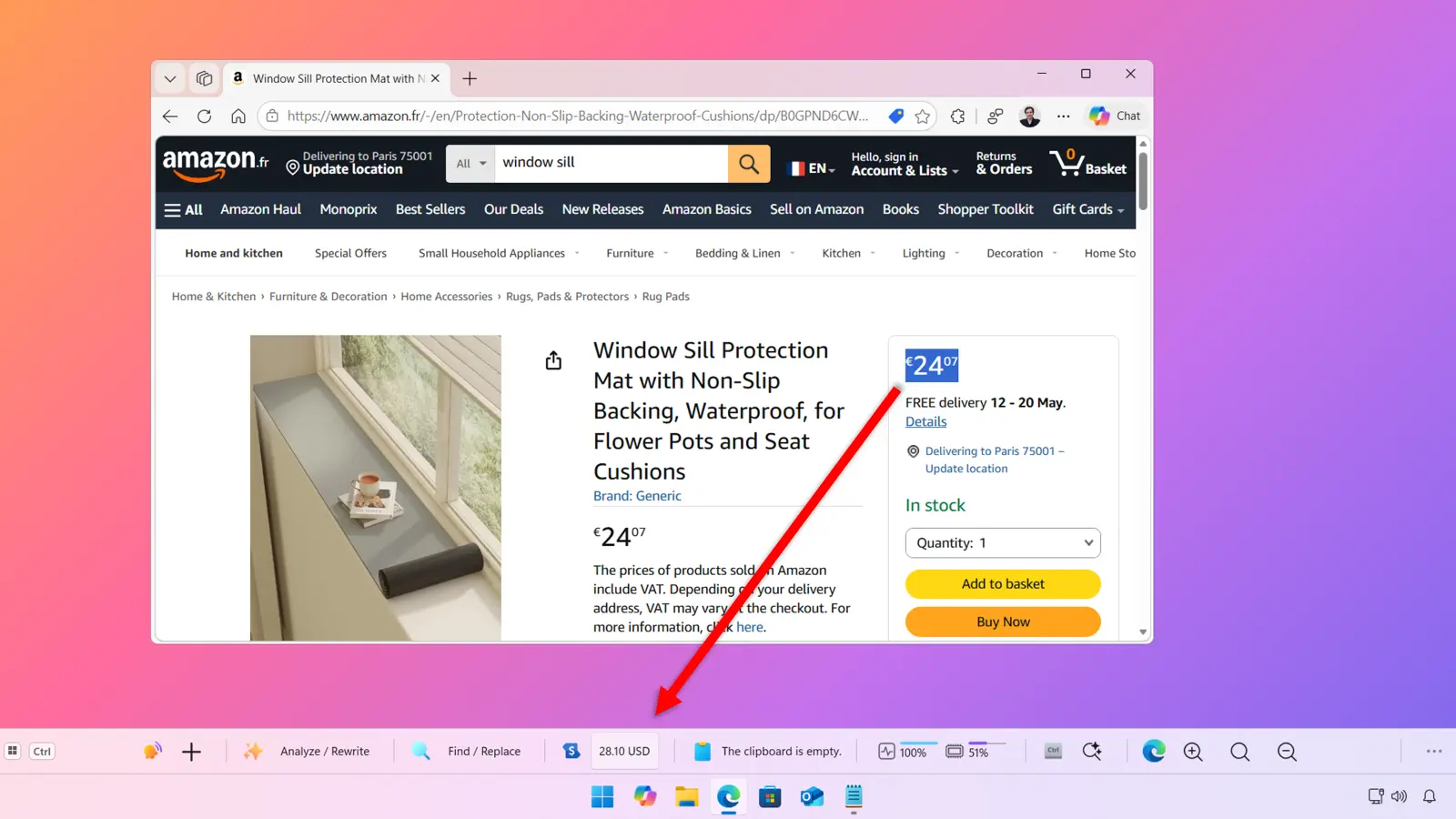
Task: Click the Find / Replace magnifier icon
Action: click(420, 752)
